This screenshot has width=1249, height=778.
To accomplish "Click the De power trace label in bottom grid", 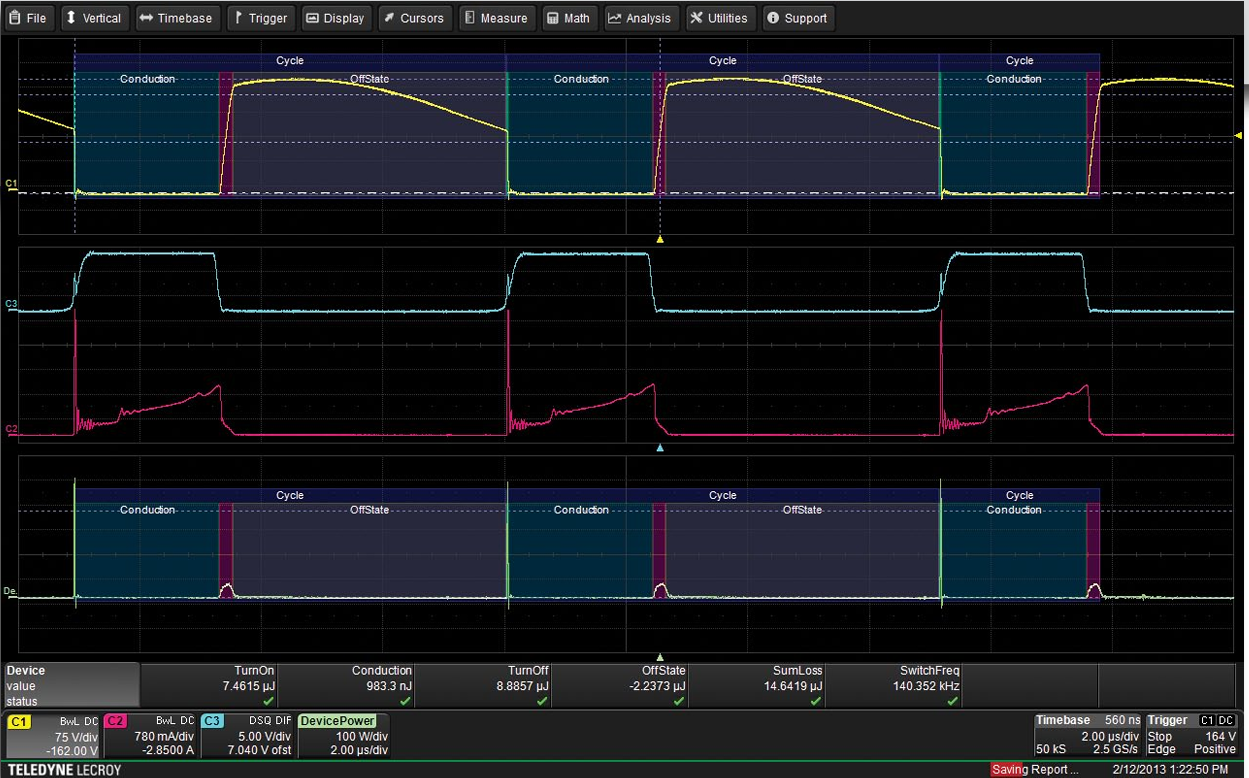I will (x=10, y=591).
